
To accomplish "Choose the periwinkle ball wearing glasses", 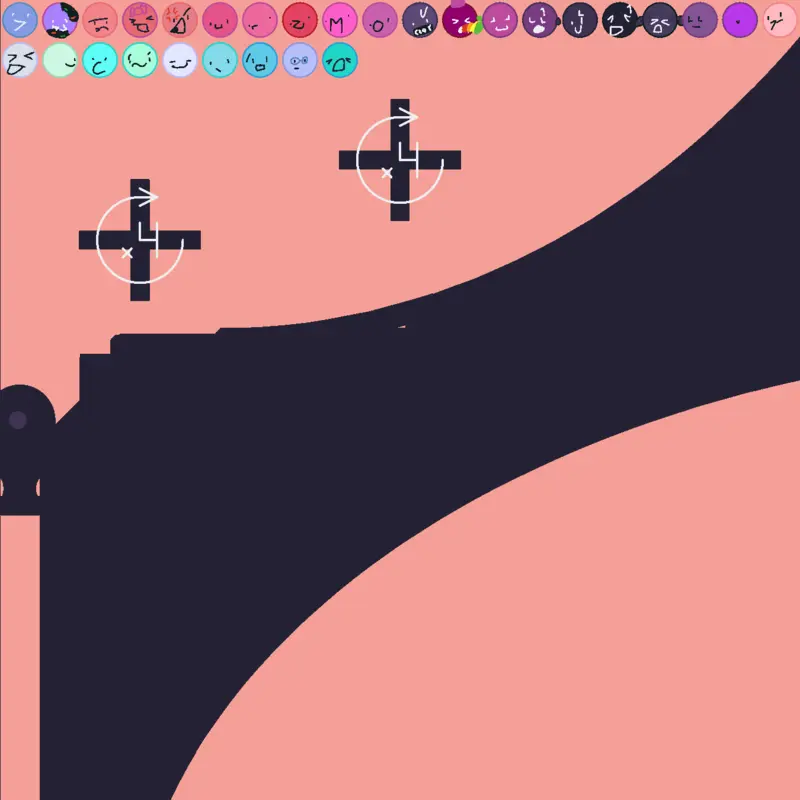I will click(300, 60).
